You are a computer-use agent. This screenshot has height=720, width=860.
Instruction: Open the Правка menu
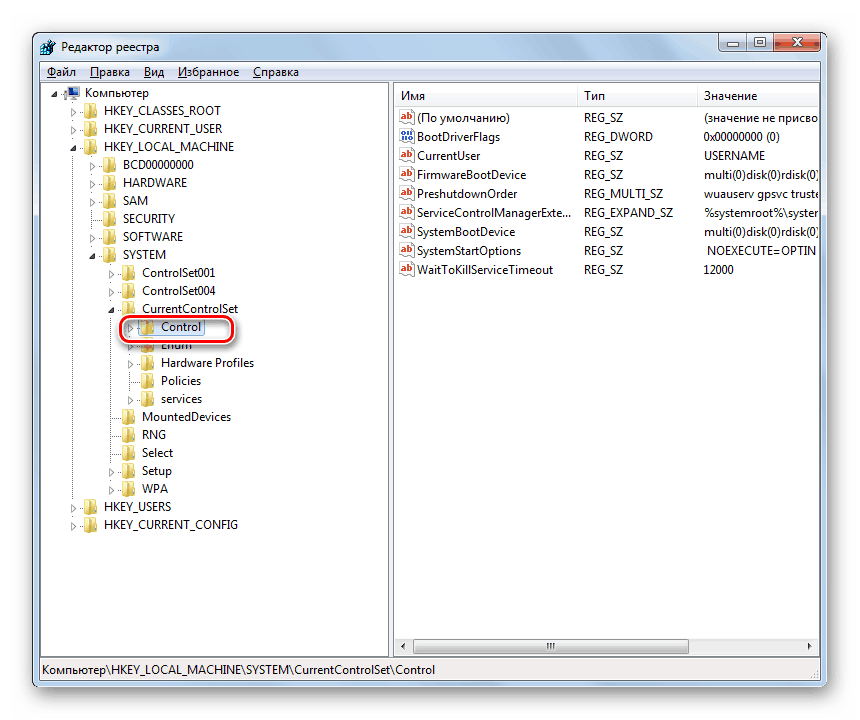[109, 71]
